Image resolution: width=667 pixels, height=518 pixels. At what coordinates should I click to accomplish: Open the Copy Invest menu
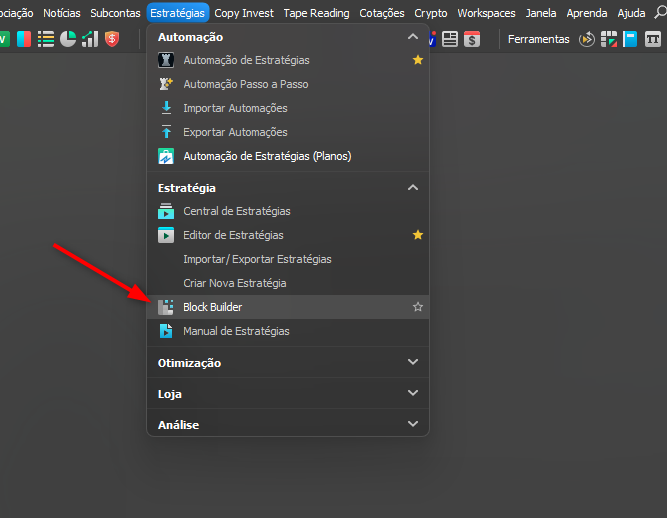pos(244,13)
